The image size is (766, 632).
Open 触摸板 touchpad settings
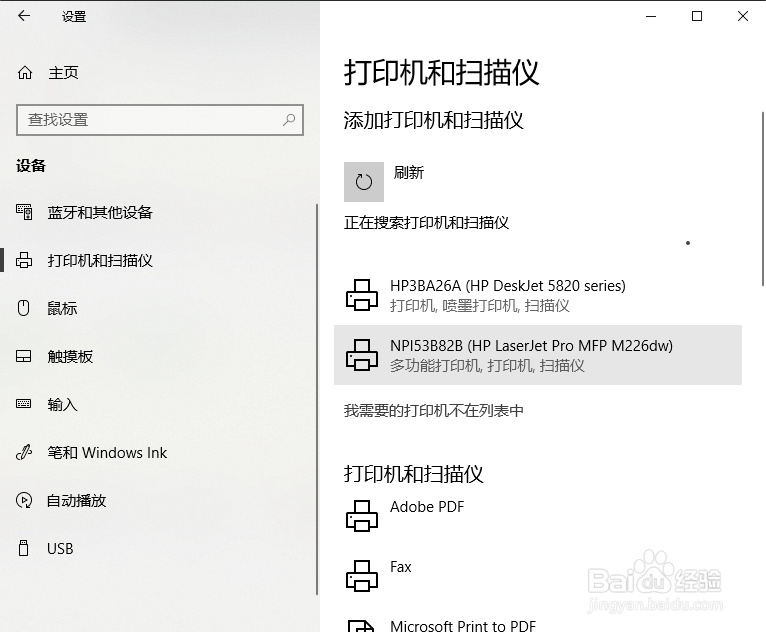click(x=70, y=357)
